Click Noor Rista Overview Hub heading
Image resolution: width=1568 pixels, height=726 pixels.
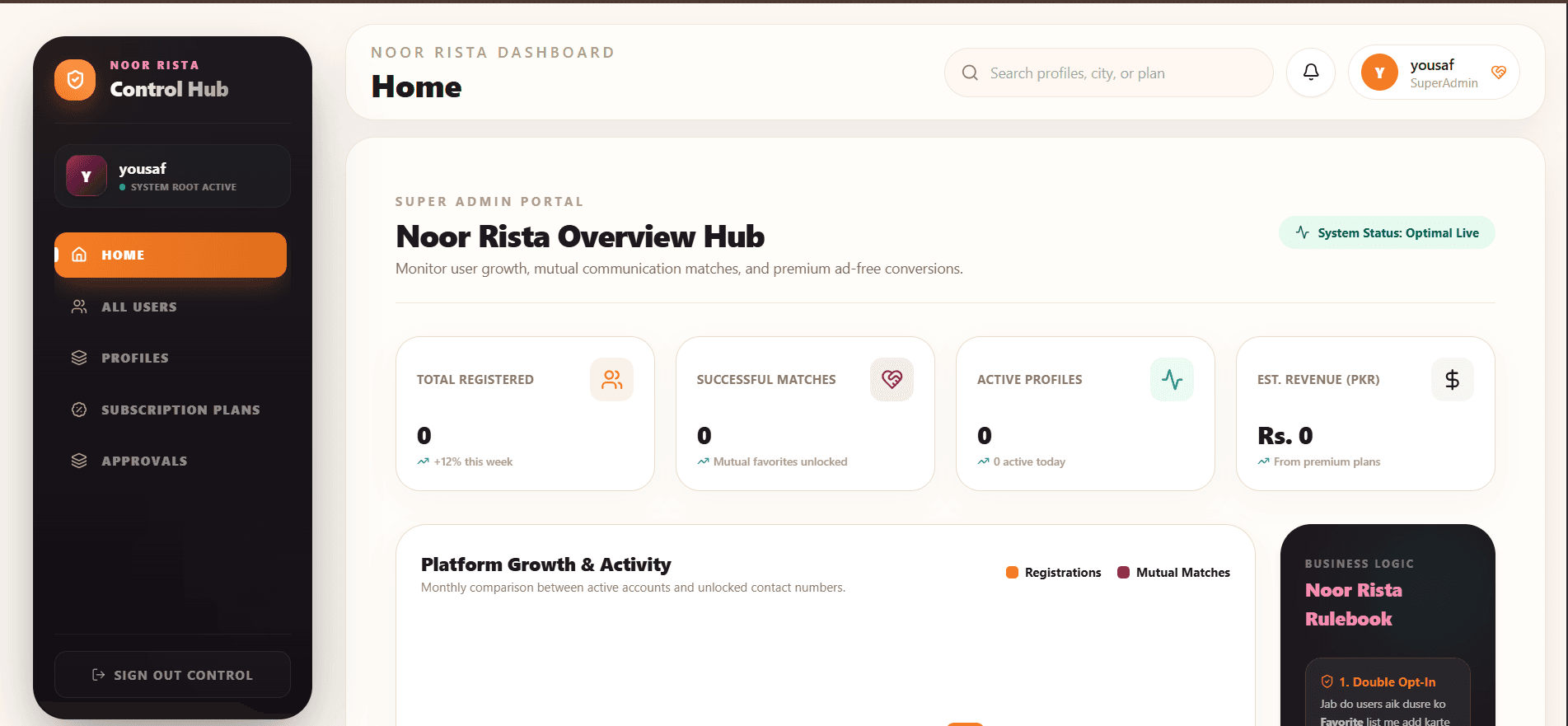click(x=580, y=237)
